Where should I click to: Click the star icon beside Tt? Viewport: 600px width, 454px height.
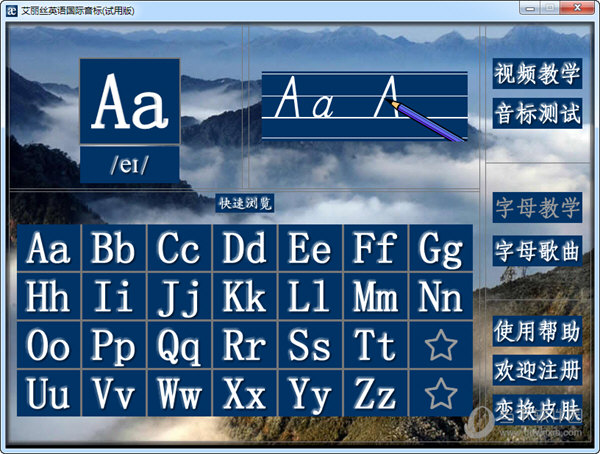pos(440,345)
